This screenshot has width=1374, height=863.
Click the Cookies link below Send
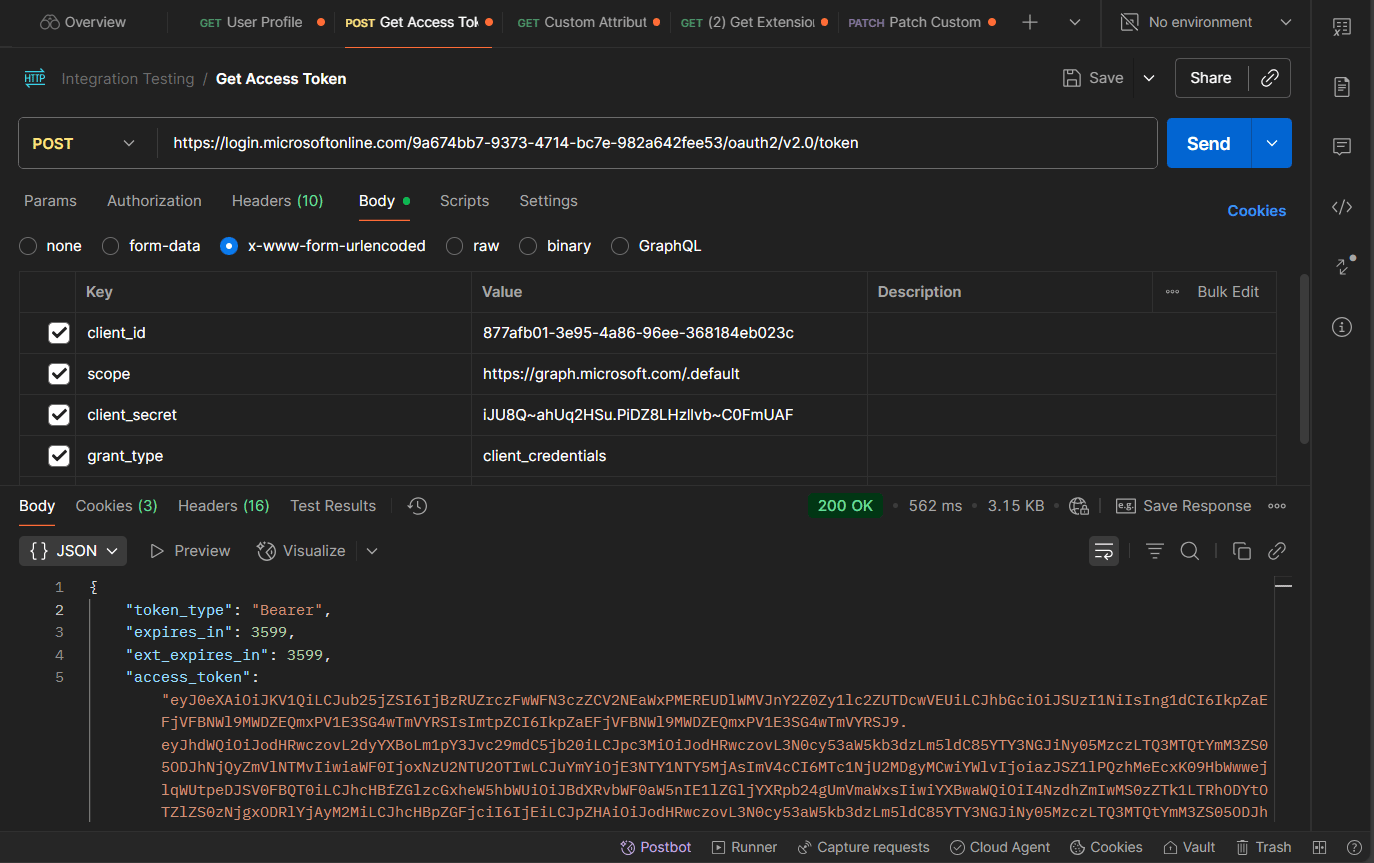1256,211
